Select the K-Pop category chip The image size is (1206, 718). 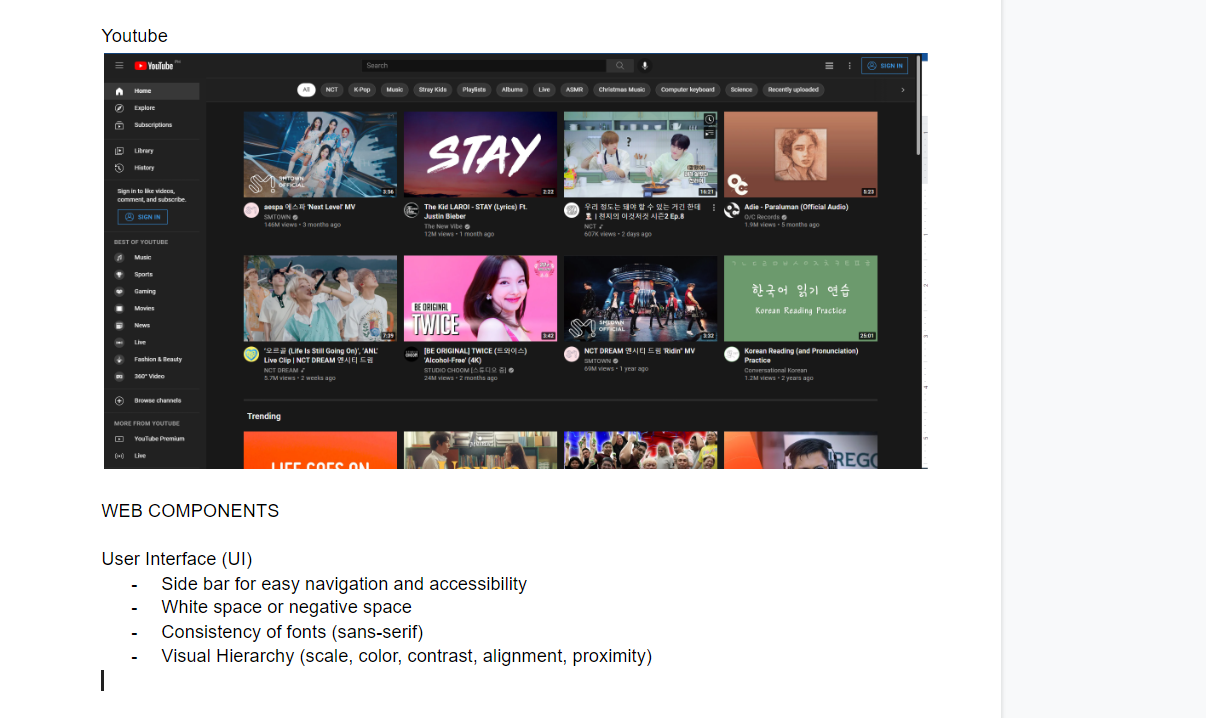[x=362, y=90]
